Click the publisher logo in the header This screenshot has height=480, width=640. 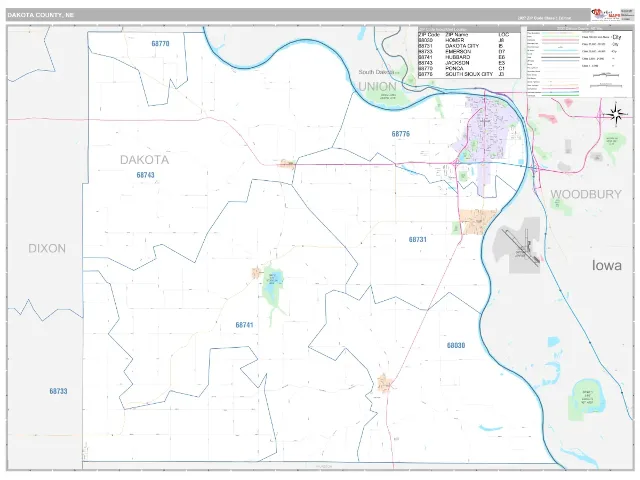point(605,15)
